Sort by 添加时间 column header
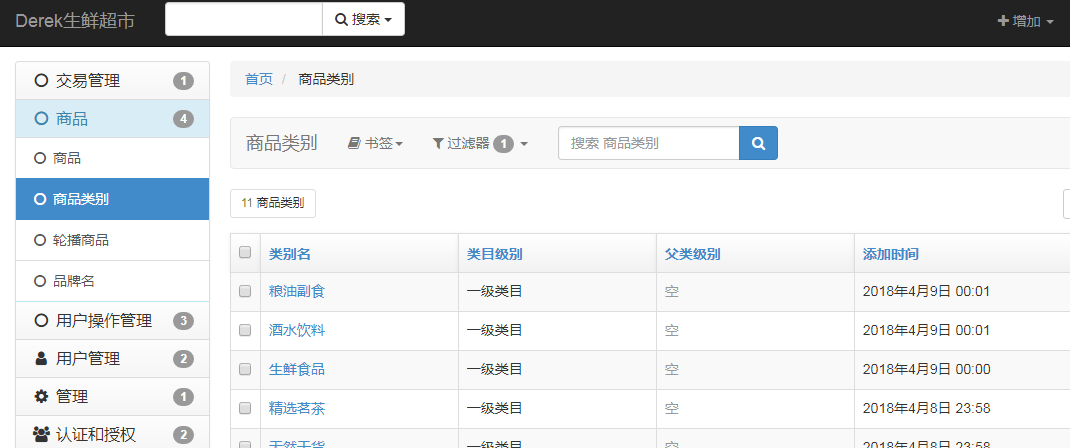 [891, 254]
